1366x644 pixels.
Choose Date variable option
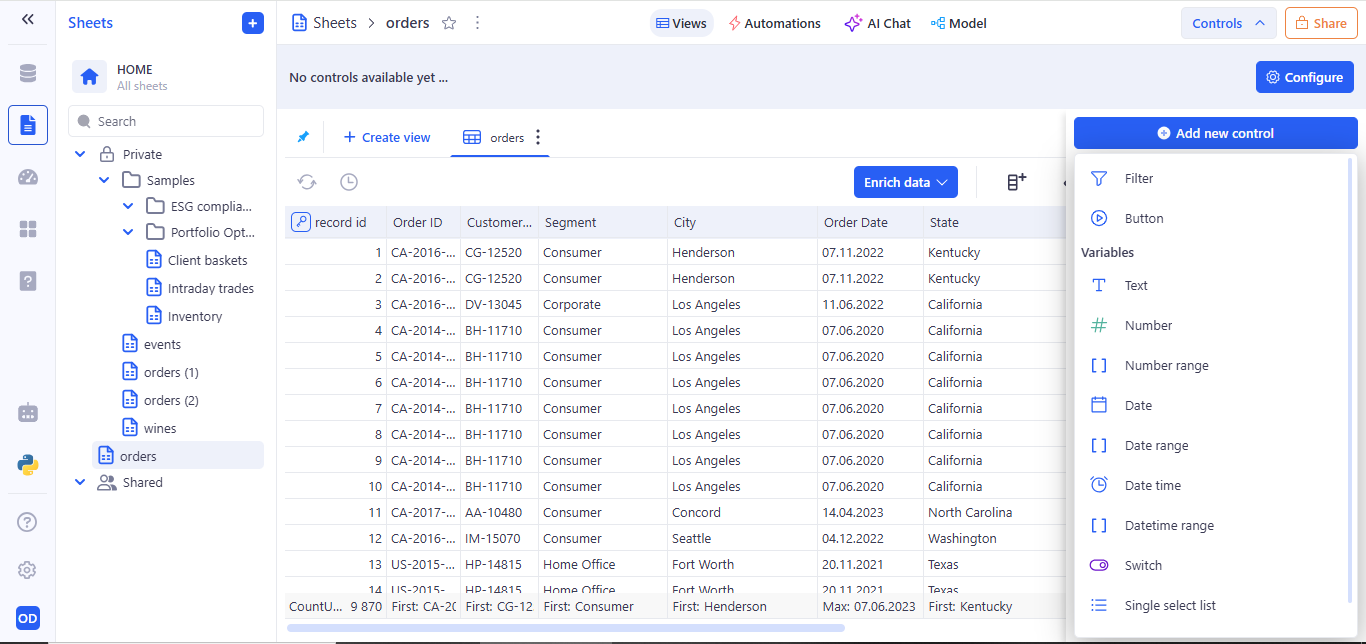click(1211, 405)
